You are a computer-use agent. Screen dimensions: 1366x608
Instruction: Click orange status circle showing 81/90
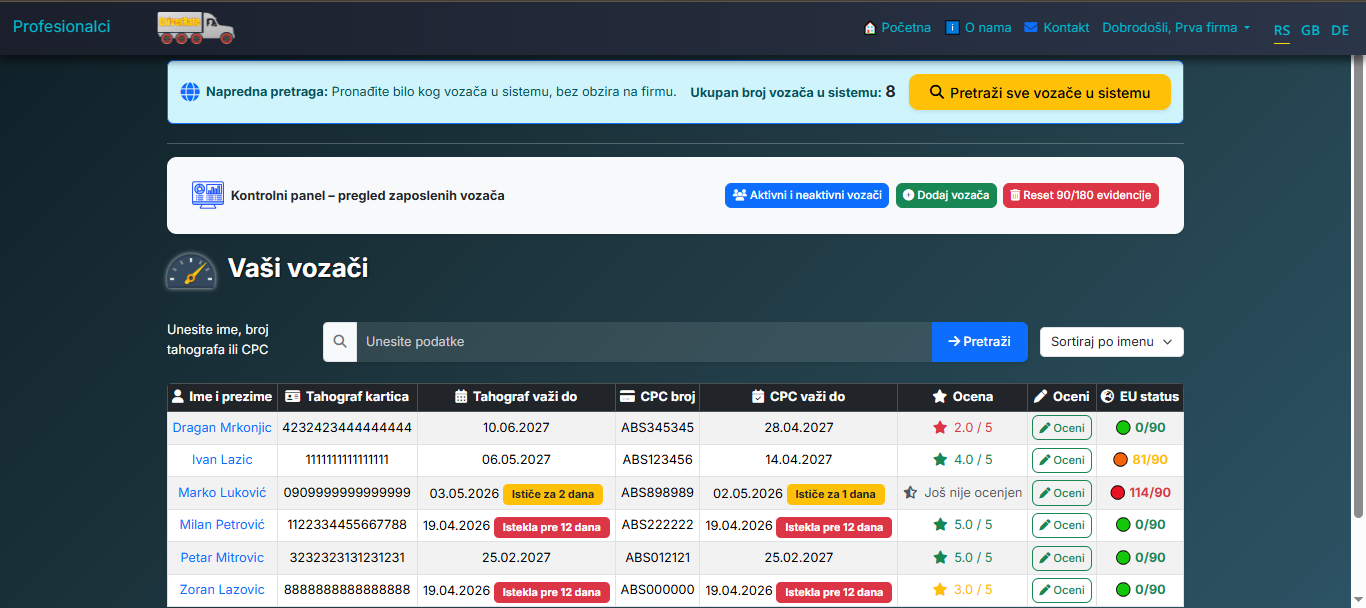coord(1120,460)
